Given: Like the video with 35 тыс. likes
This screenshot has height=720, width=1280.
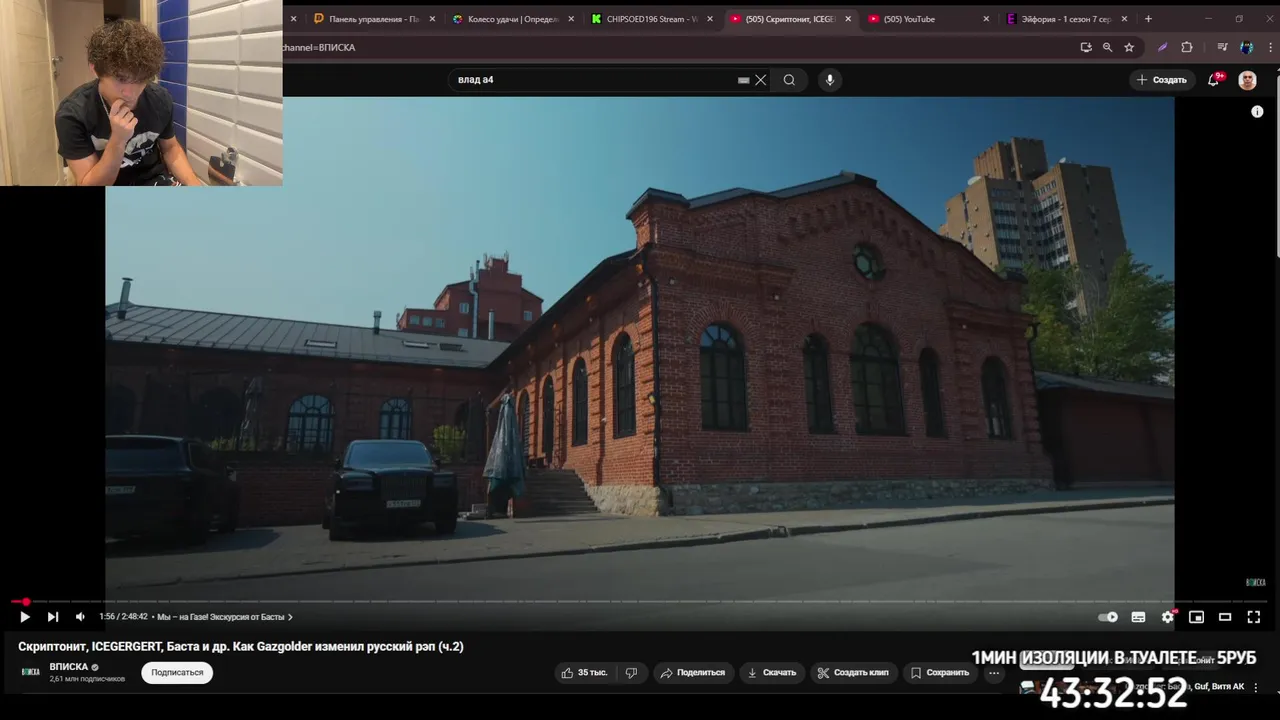Looking at the screenshot, I should (585, 673).
